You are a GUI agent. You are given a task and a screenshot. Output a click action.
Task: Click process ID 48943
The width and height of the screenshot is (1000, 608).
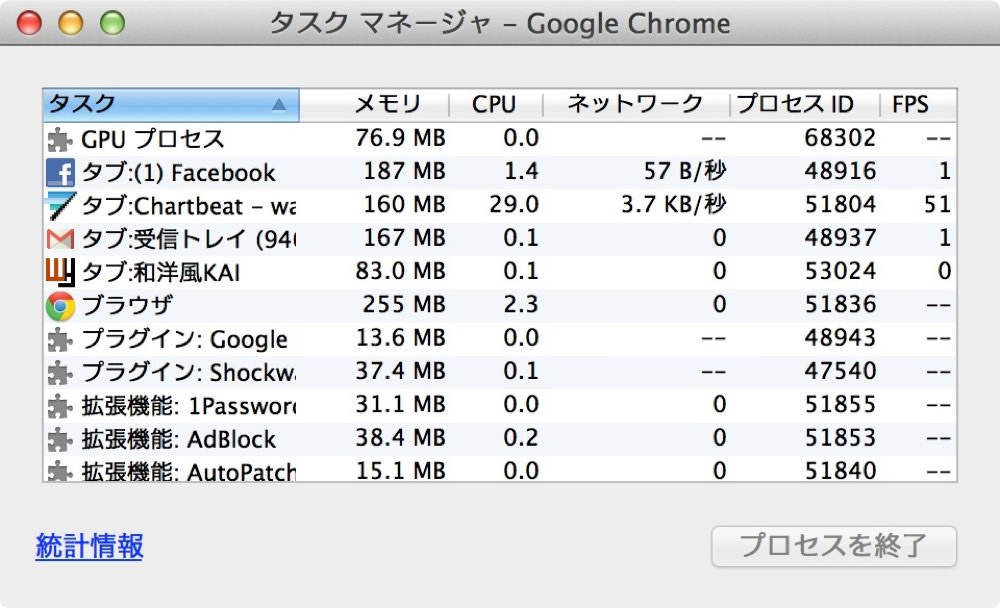840,337
